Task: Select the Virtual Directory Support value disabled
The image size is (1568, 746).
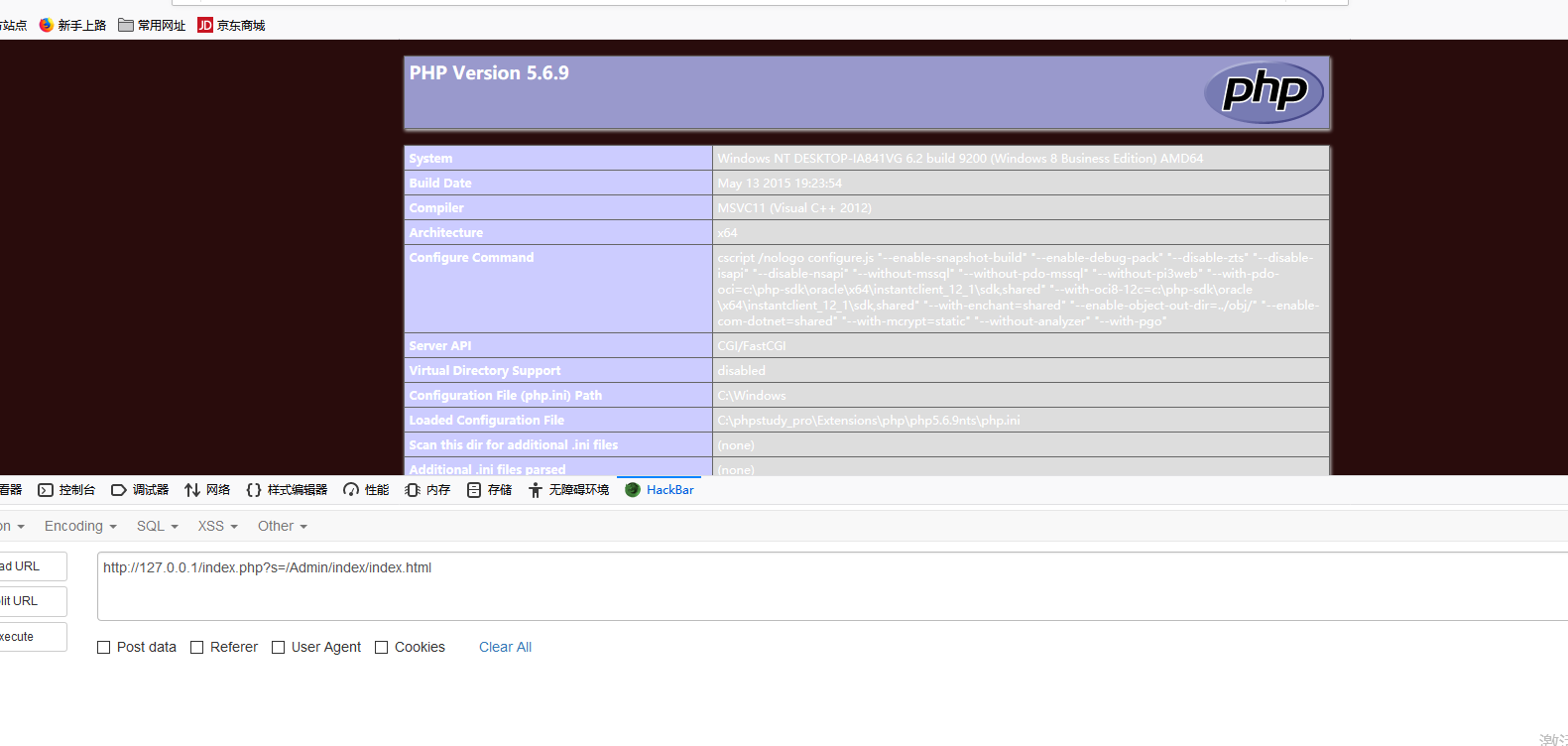Action: coord(742,371)
